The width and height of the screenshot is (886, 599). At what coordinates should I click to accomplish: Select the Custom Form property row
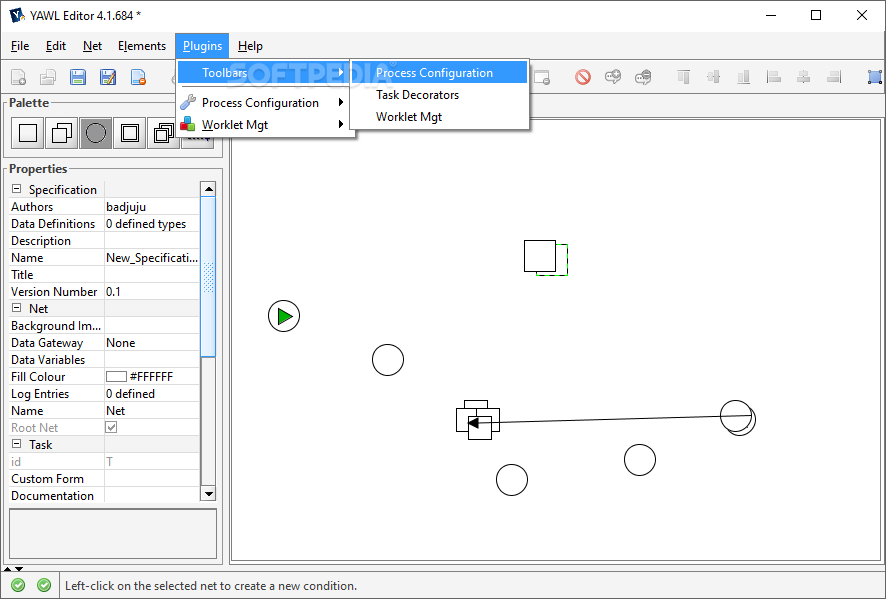[x=105, y=479]
